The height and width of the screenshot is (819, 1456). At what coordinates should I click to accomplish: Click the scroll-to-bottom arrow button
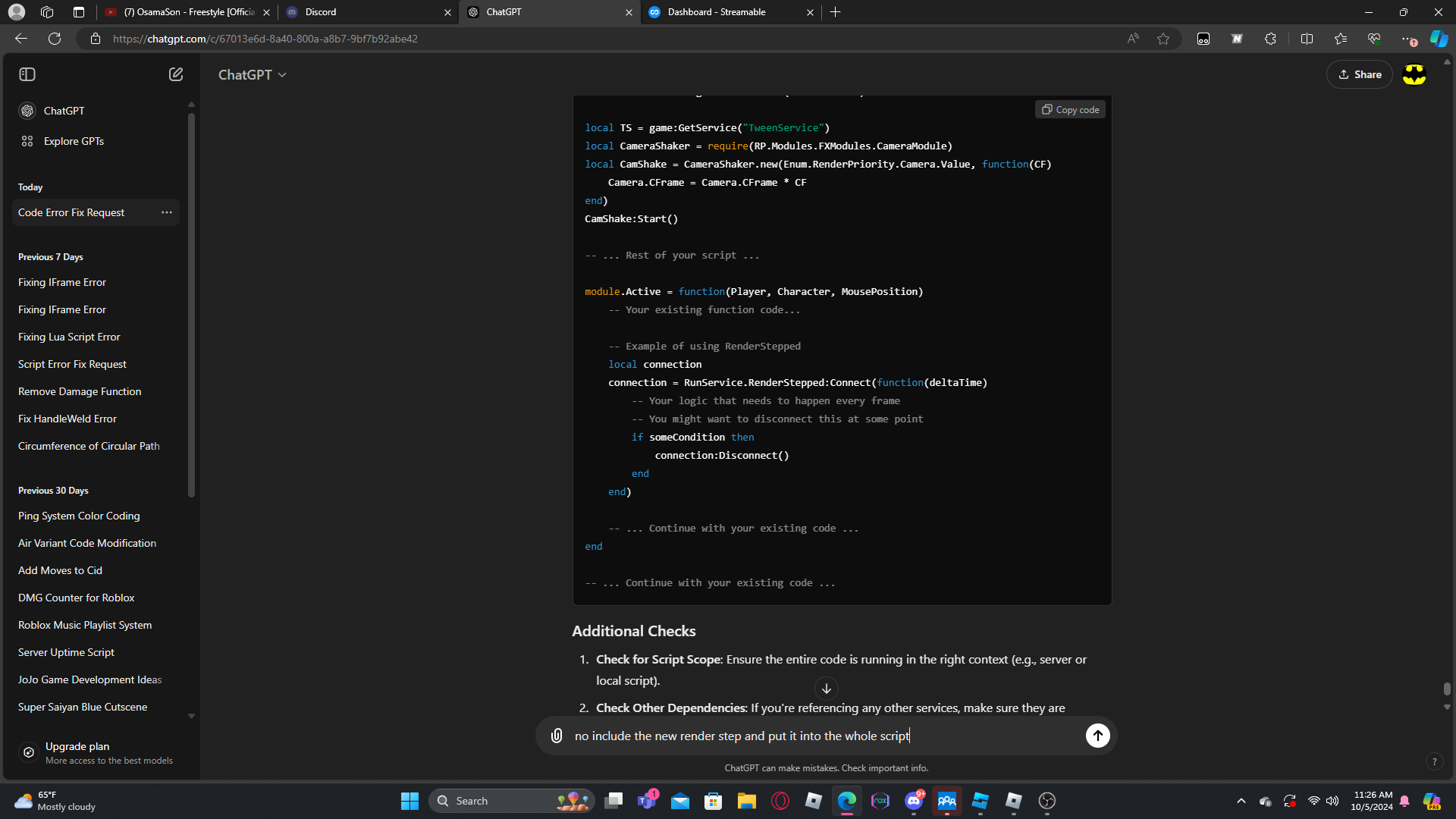coord(827,689)
